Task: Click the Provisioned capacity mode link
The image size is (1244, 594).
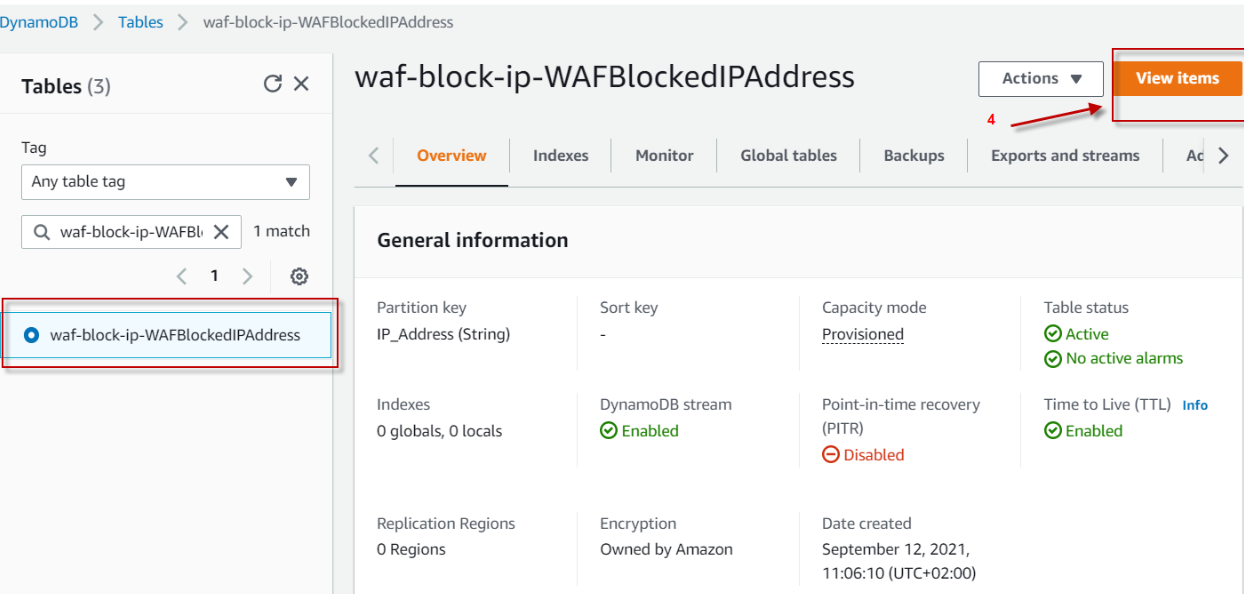Action: 862,335
